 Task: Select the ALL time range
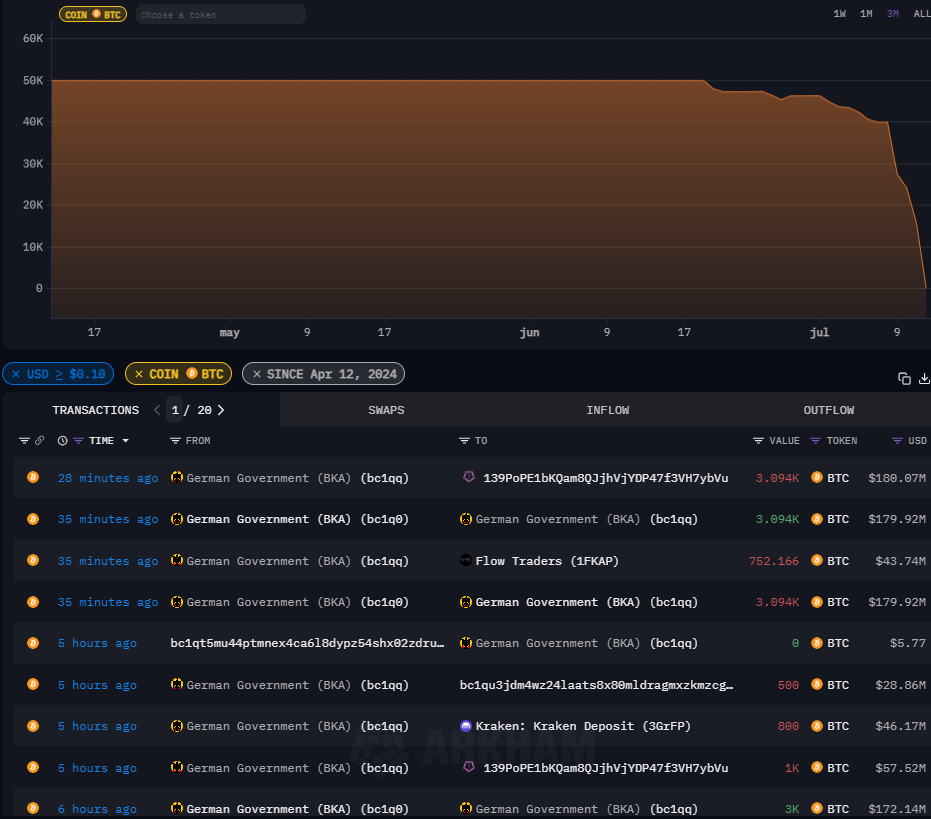tap(922, 14)
